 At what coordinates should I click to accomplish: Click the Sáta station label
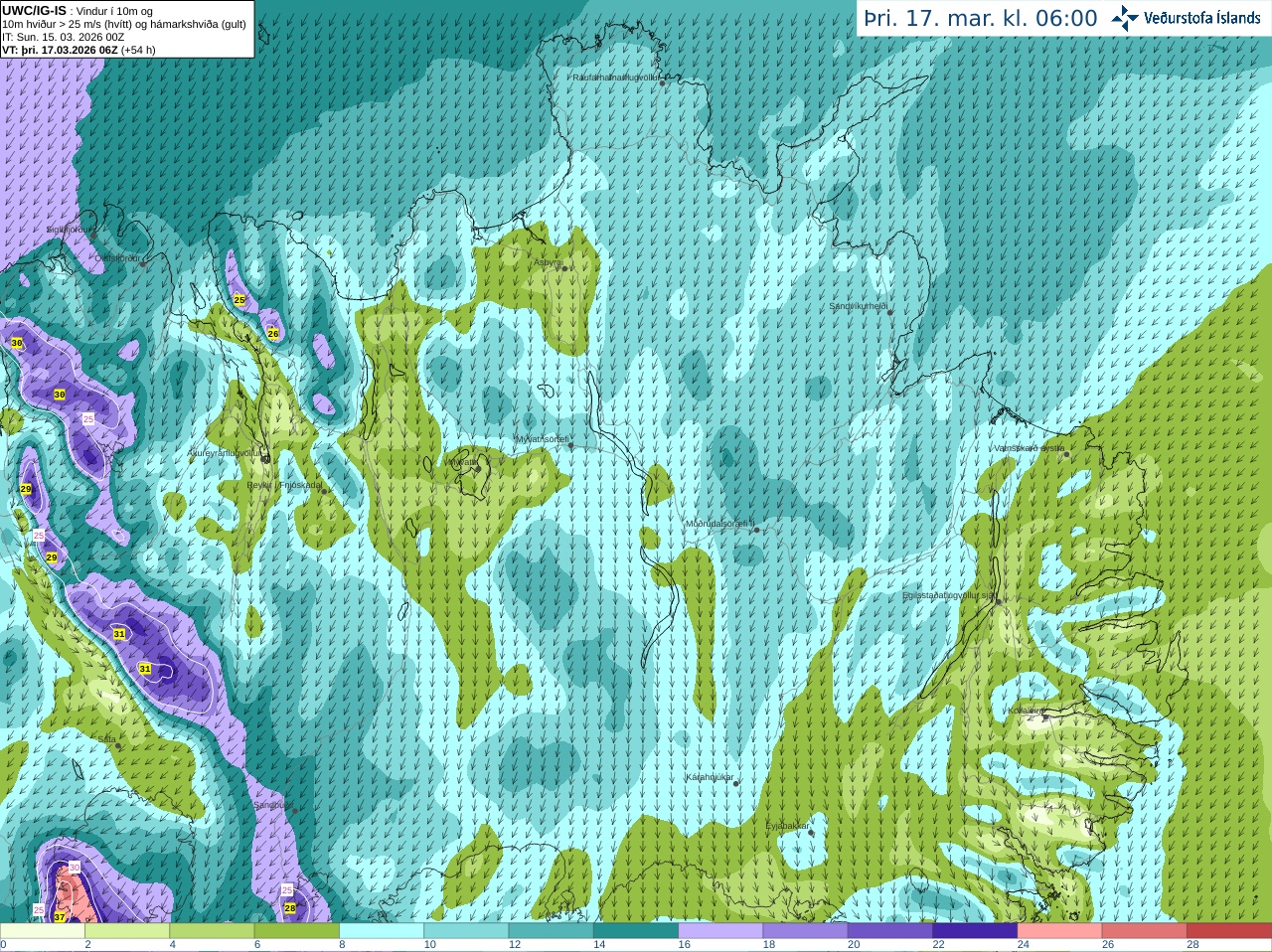point(107,738)
